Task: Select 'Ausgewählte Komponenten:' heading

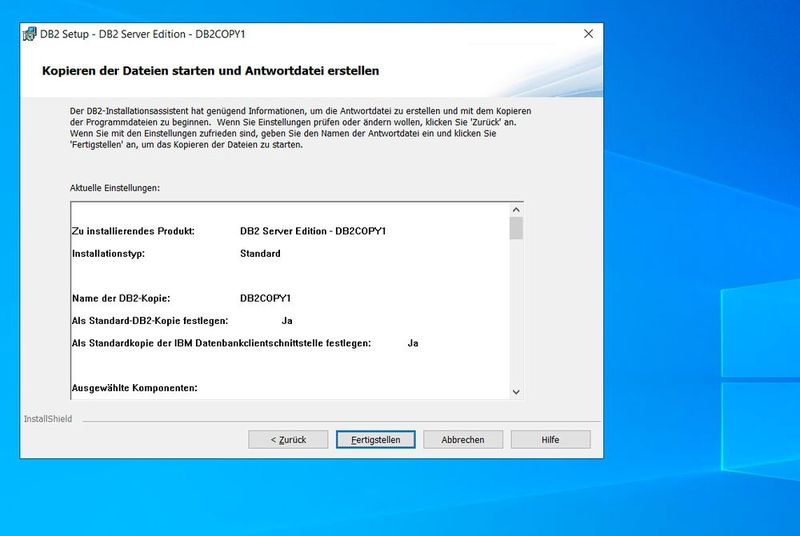Action: click(135, 388)
